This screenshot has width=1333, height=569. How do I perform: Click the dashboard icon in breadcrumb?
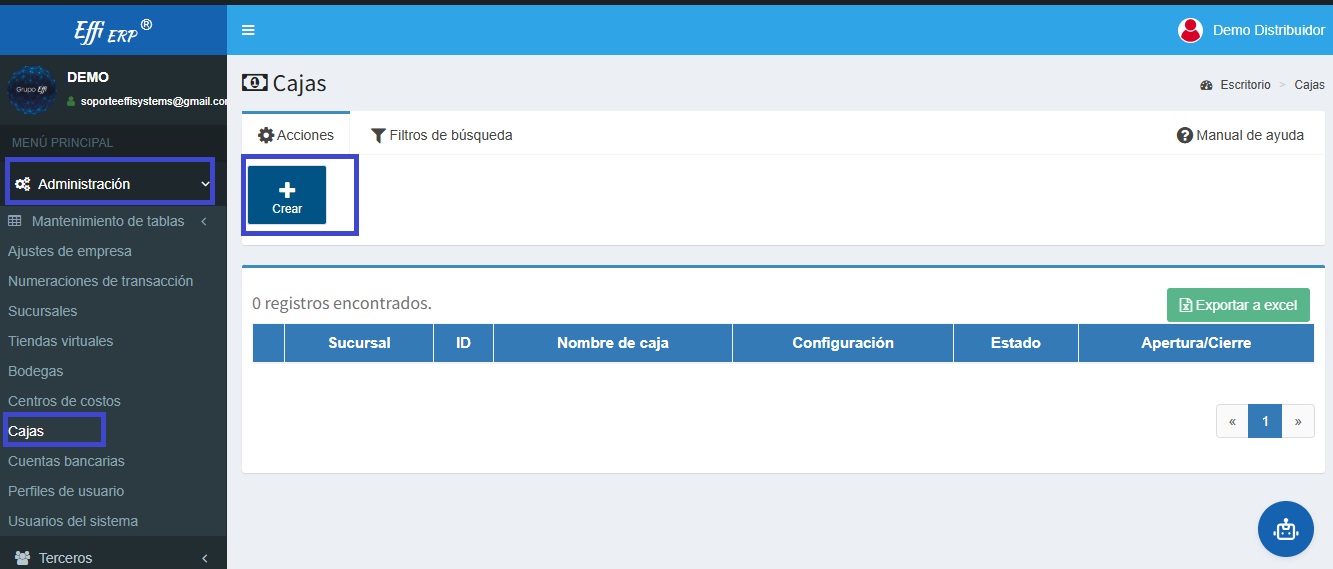point(1206,85)
